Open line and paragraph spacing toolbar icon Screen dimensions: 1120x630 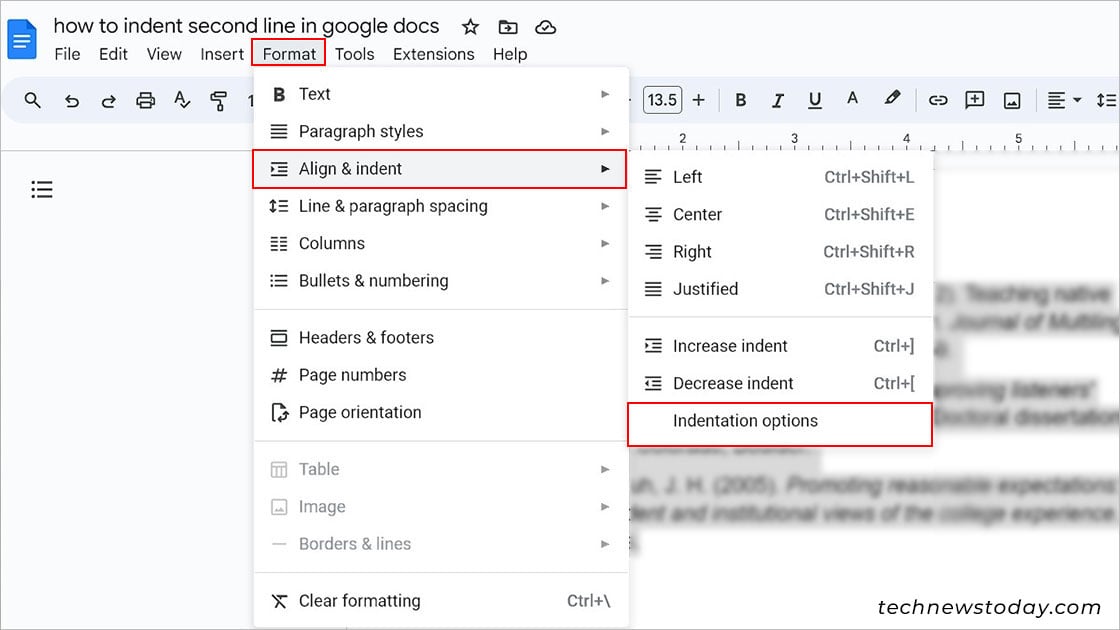1106,101
